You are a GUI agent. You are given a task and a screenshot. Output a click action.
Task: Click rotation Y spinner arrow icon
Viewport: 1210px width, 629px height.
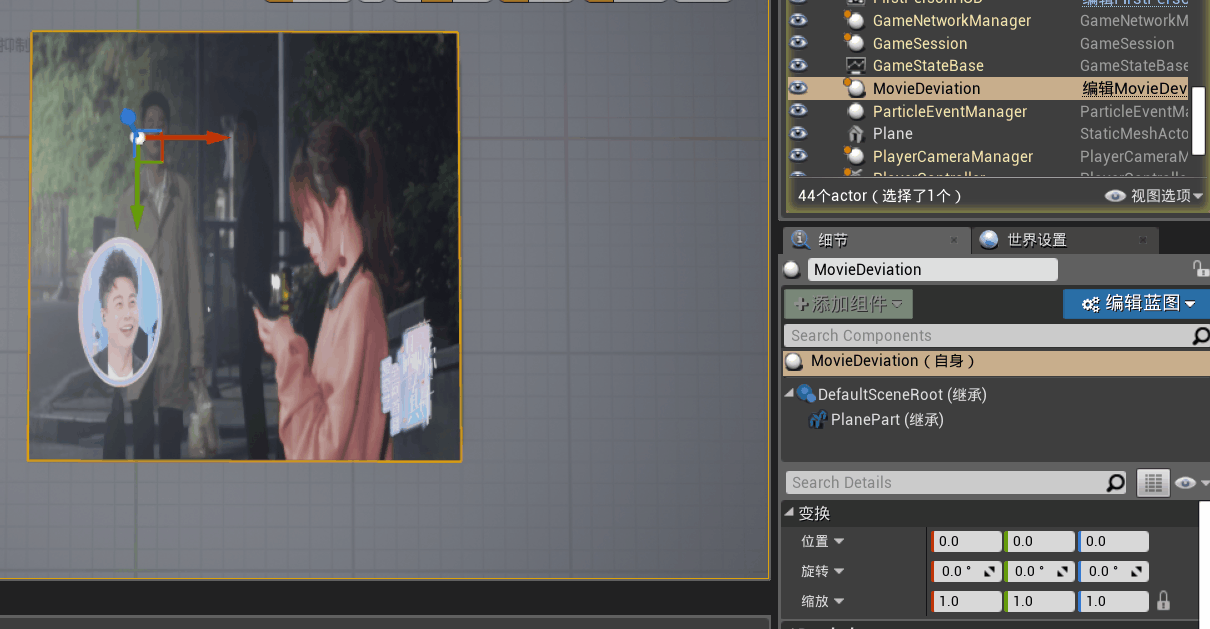(1063, 571)
